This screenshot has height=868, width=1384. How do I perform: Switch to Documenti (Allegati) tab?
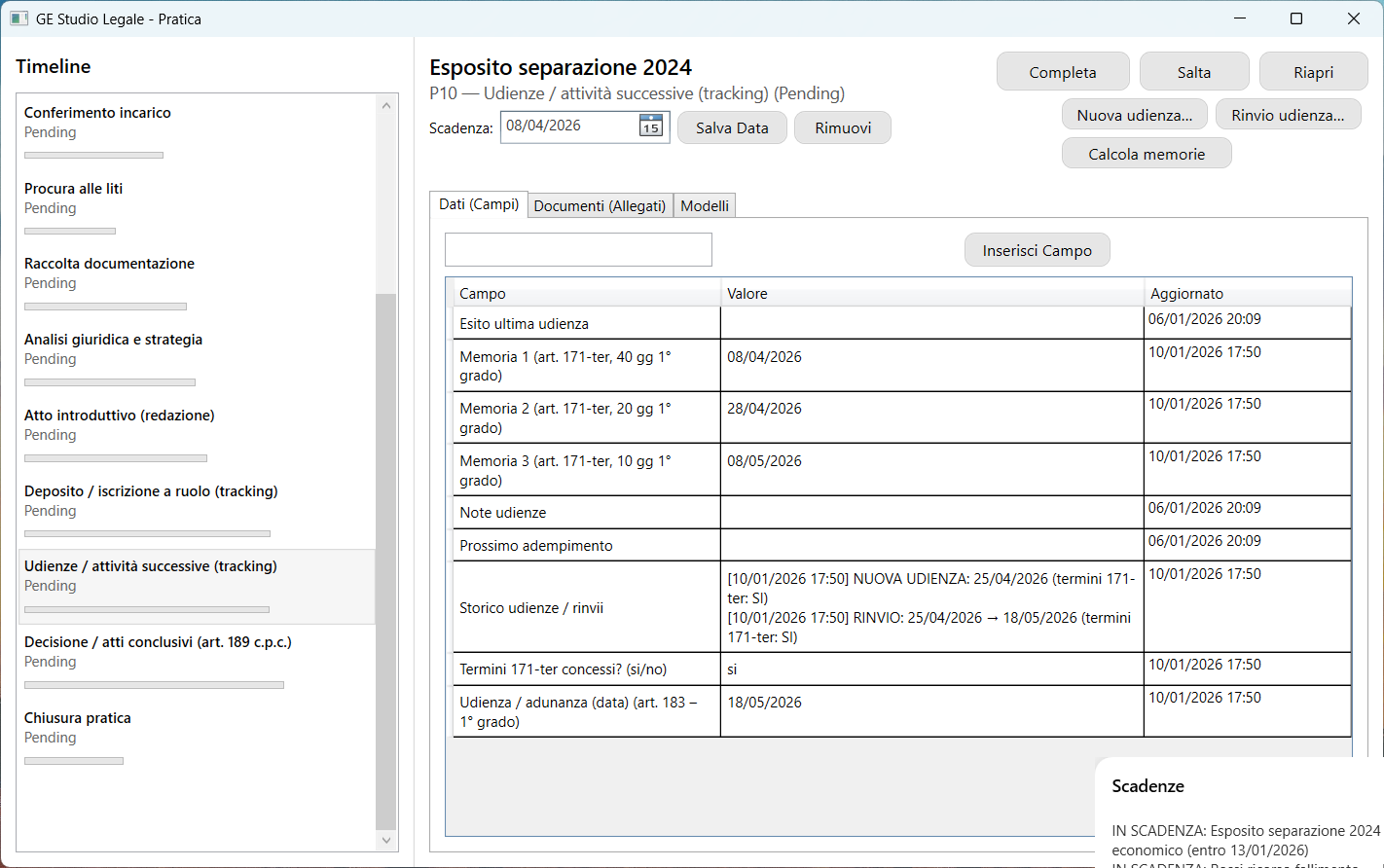click(600, 205)
